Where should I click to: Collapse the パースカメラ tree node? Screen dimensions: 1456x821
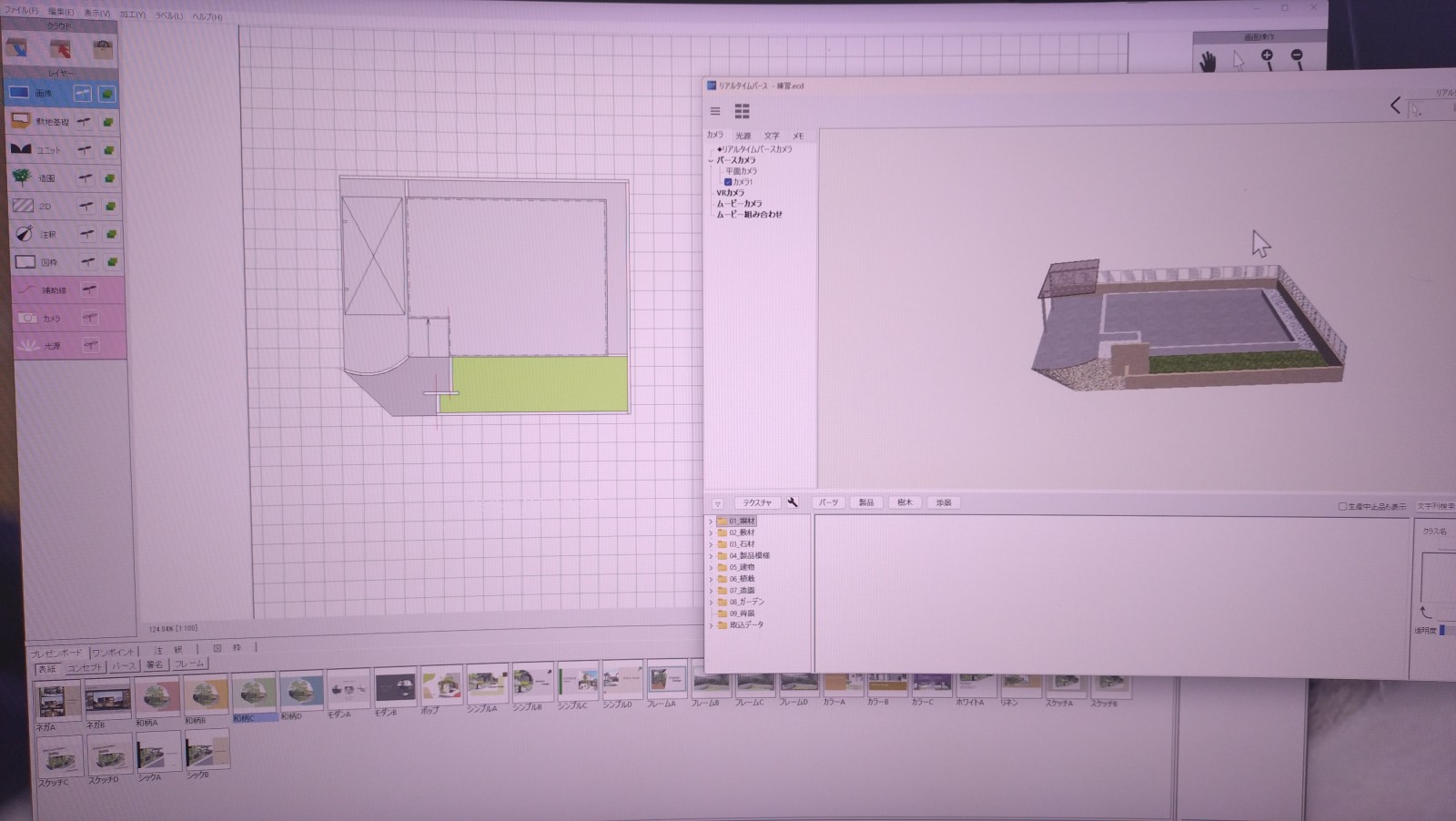[x=711, y=160]
